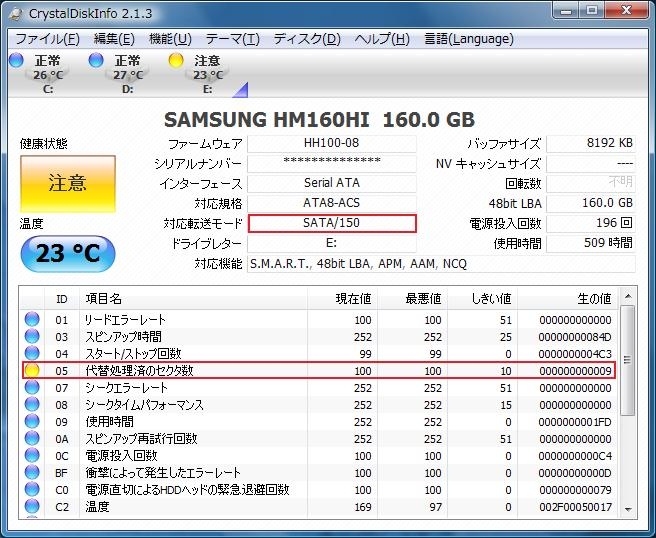Open the ディスク(D) menu
The height and width of the screenshot is (538, 656).
307,39
